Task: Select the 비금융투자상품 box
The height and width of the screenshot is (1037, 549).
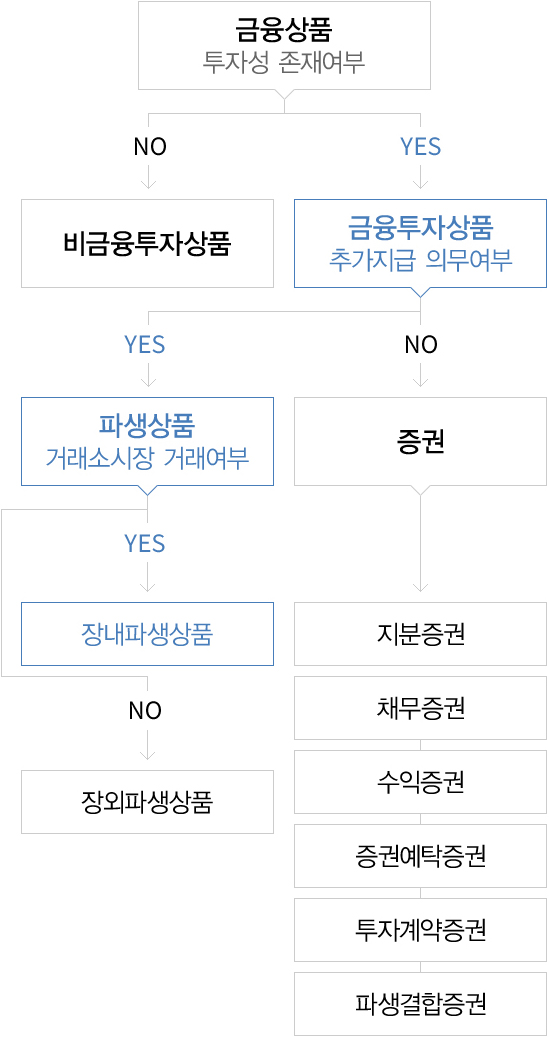Action: (148, 243)
